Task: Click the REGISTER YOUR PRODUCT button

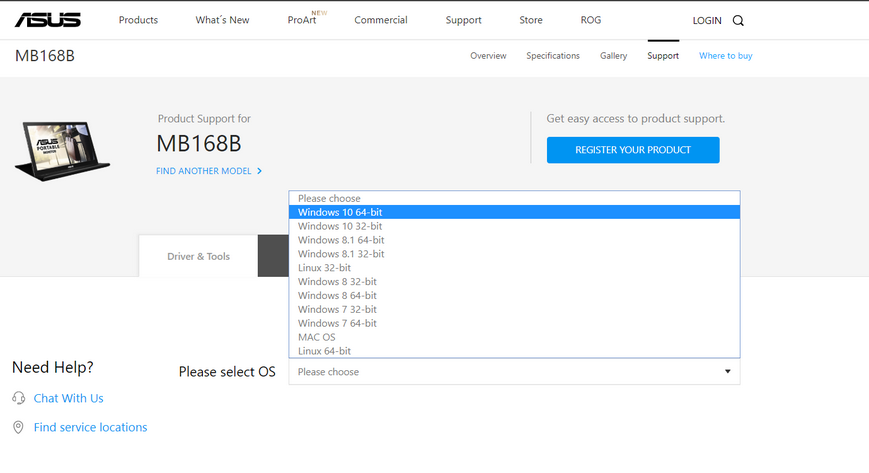Action: point(633,150)
